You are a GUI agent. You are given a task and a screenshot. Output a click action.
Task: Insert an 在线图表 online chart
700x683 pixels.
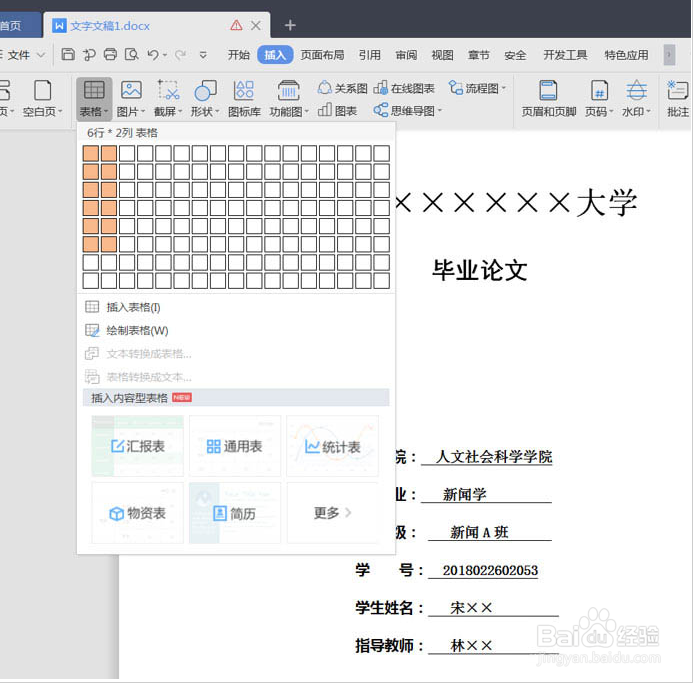404,88
